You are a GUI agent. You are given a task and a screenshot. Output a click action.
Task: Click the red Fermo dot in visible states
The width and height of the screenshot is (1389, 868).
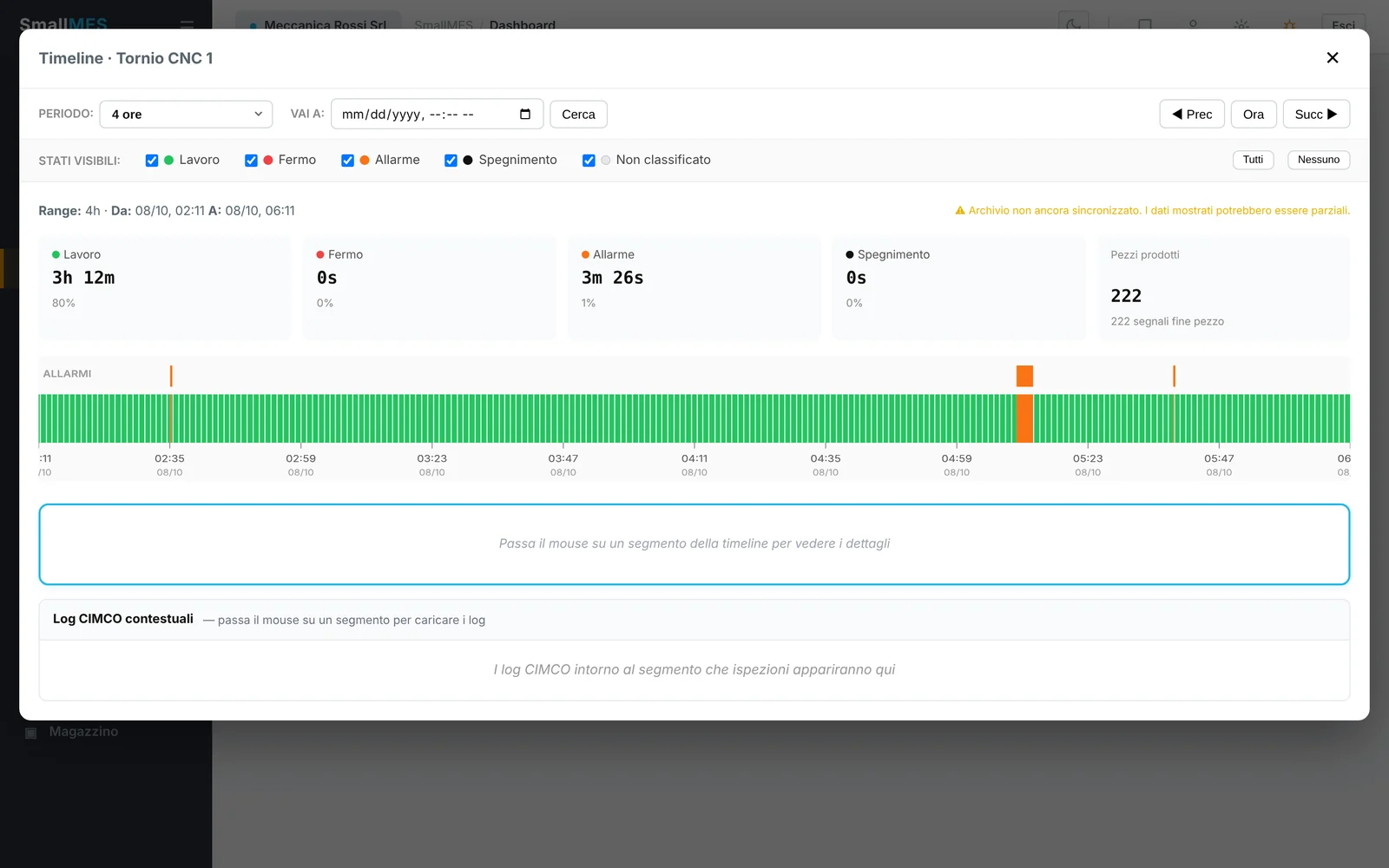268,160
